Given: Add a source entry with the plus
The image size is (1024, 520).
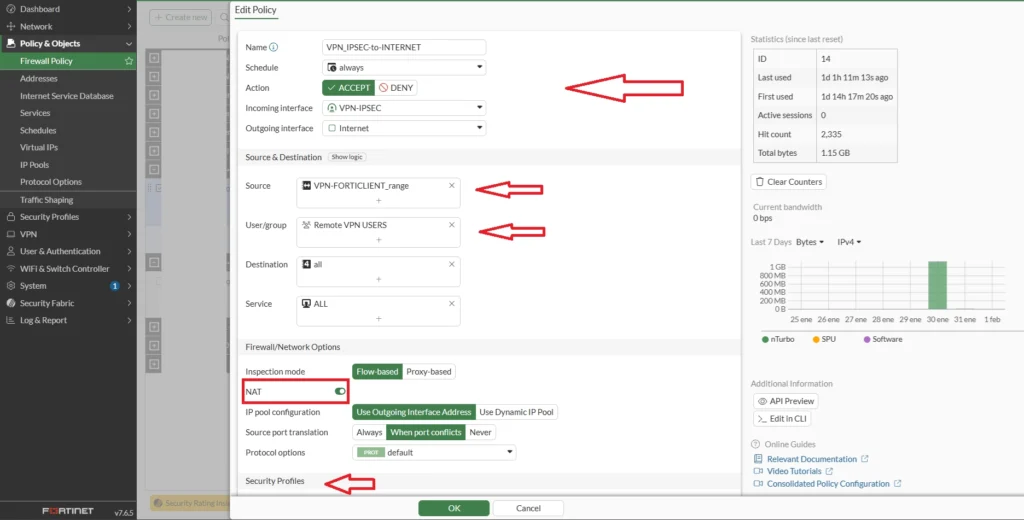Looking at the screenshot, I should [x=378, y=201].
